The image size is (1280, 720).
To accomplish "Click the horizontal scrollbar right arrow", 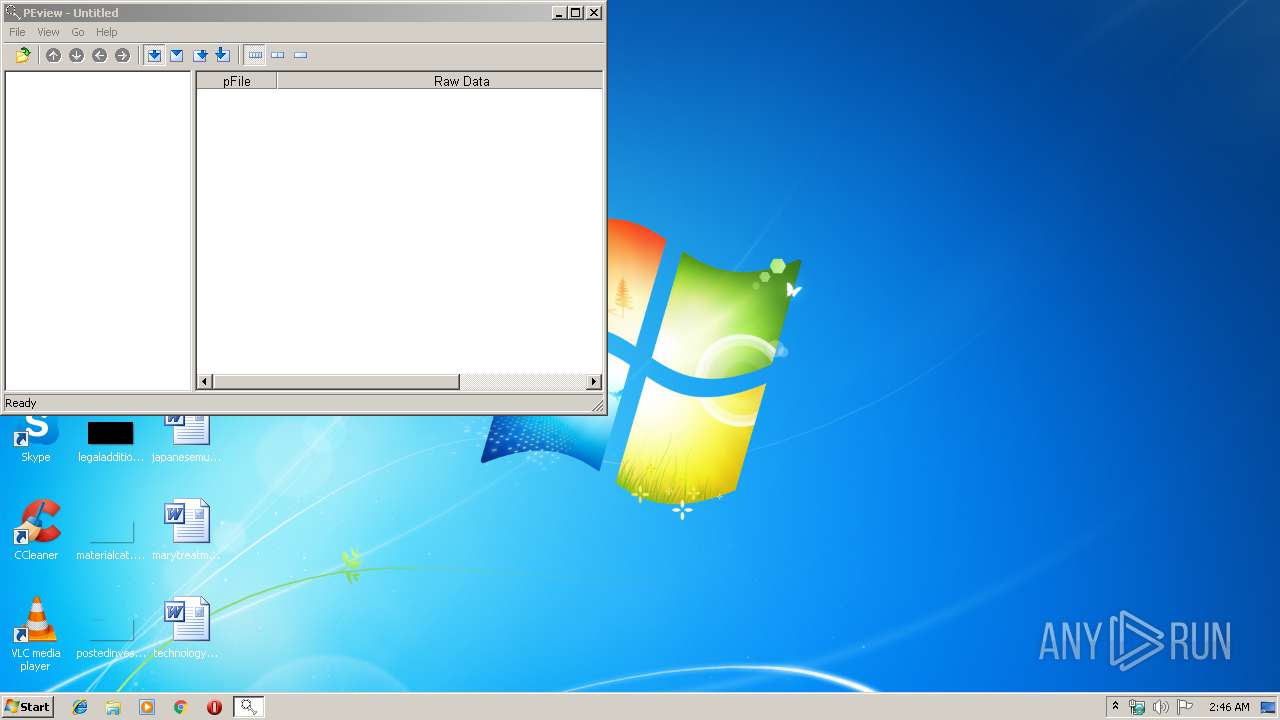I will pos(594,382).
